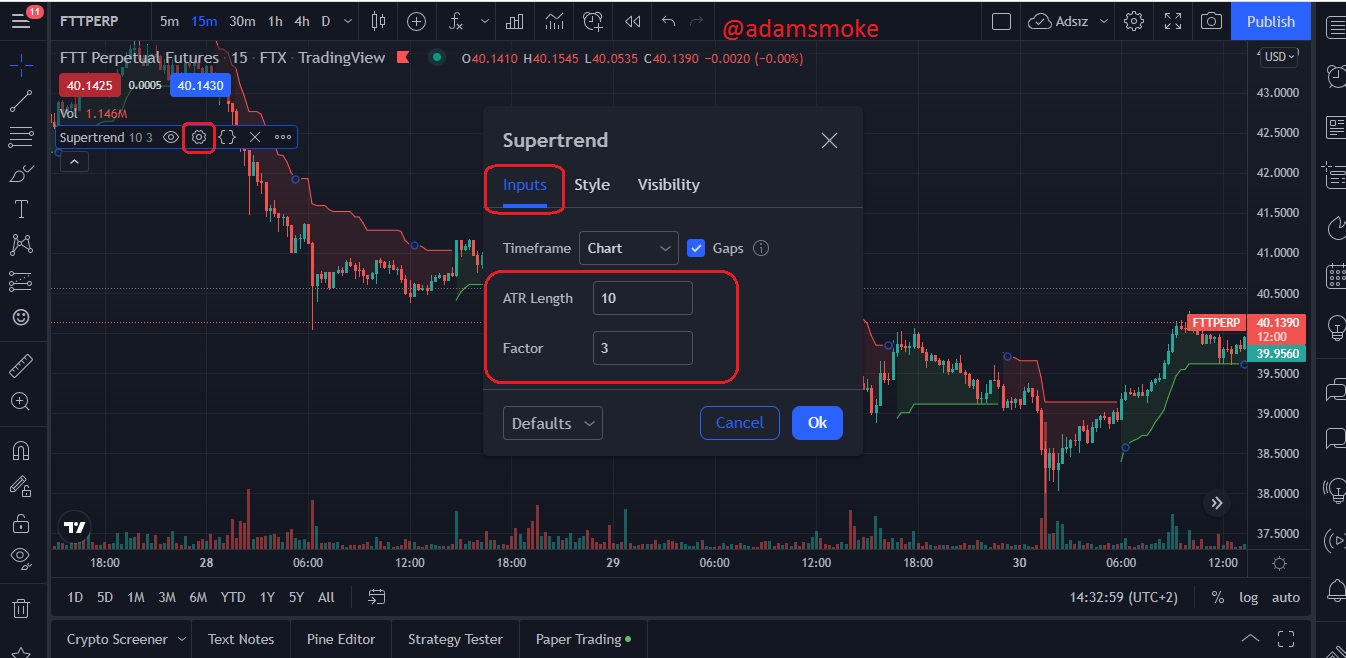Take a chart snapshot with camera icon
1346x658 pixels.
coord(1211,21)
